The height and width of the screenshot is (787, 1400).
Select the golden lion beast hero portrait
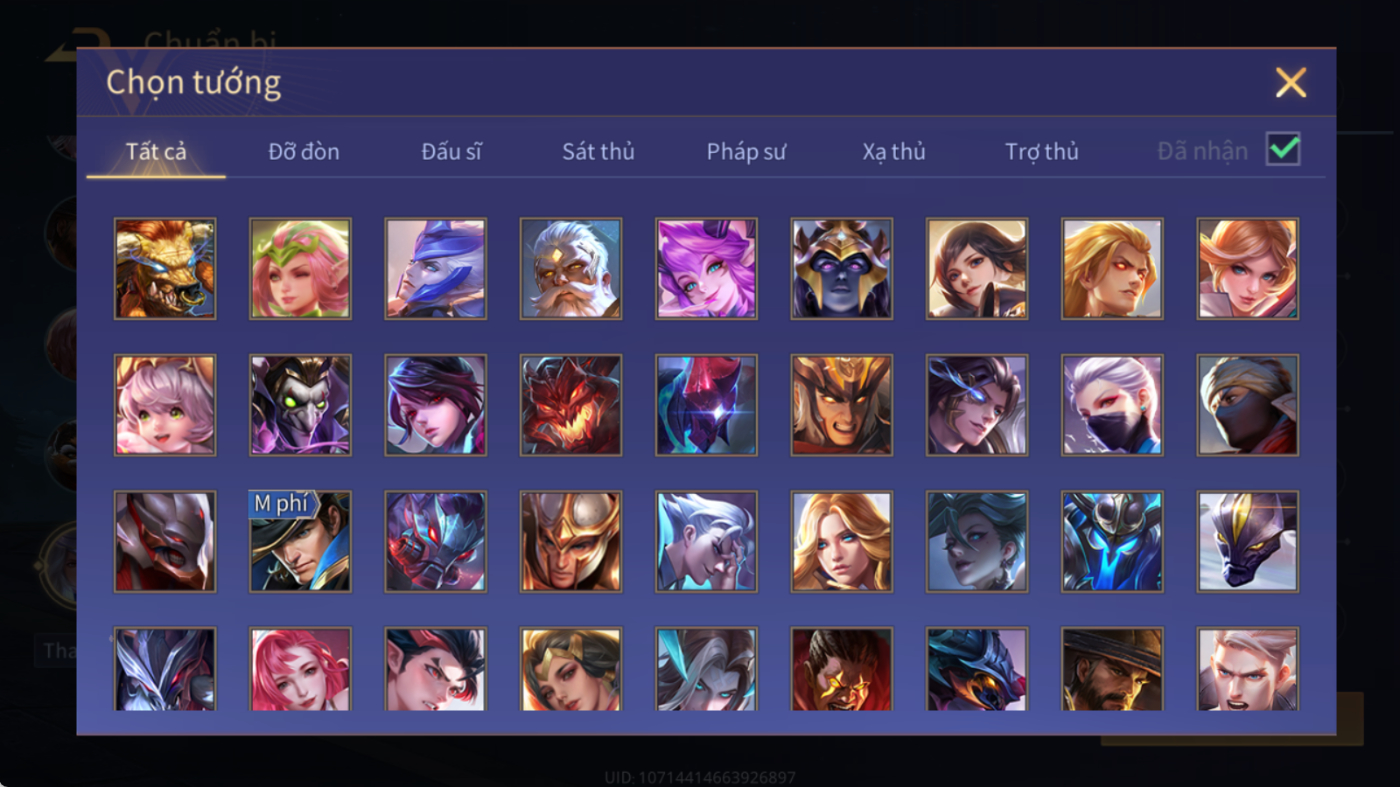click(x=165, y=269)
